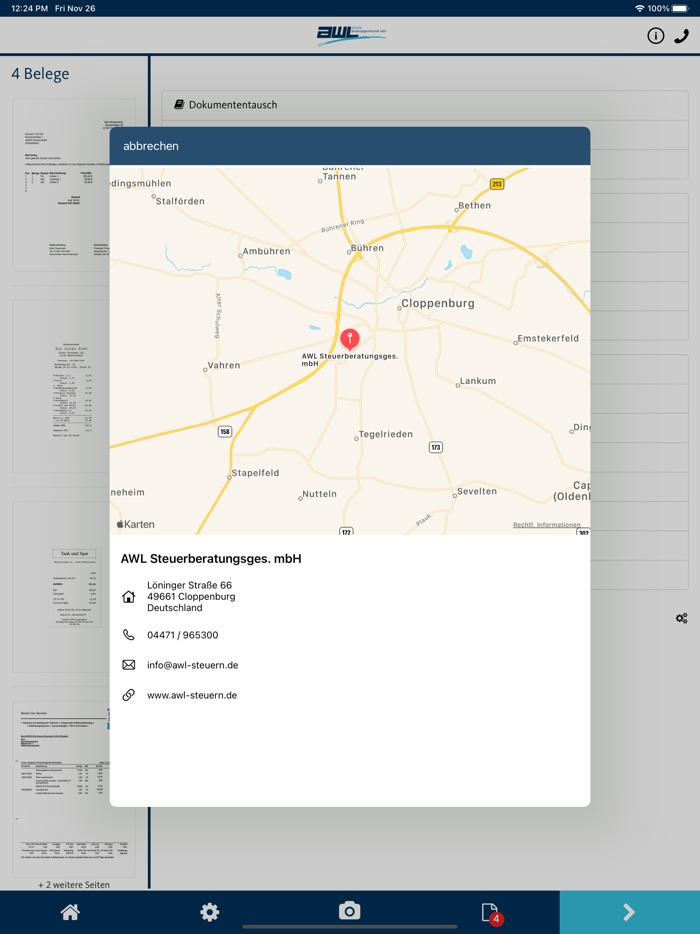The image size is (700, 934).
Task: Select the Tank und Spar receipt thumbnail
Action: tap(74, 587)
